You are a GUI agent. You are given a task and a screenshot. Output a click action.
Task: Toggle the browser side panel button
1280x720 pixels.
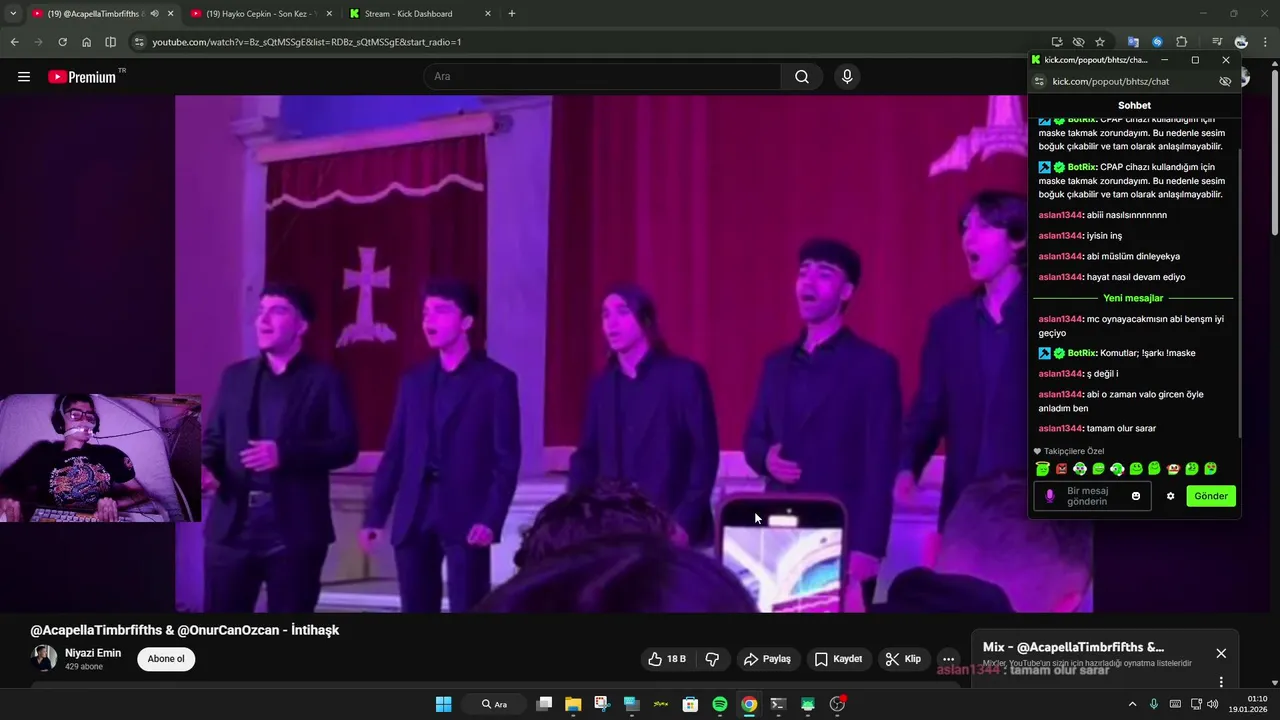[x=111, y=42]
